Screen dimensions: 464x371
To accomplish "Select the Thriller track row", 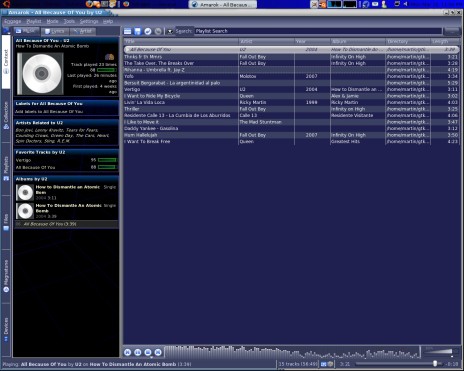I will (x=291, y=109).
